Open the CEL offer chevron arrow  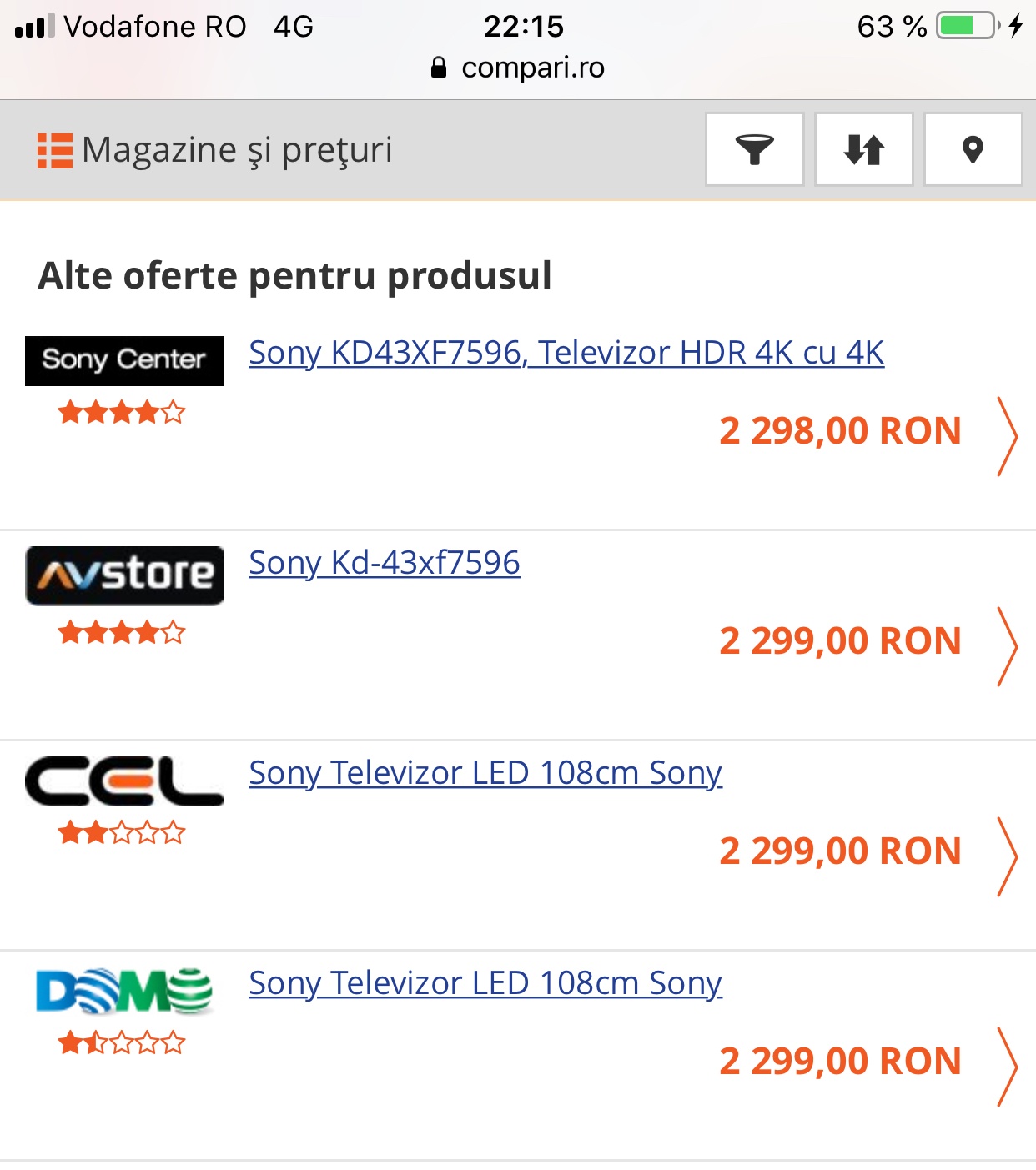1008,856
